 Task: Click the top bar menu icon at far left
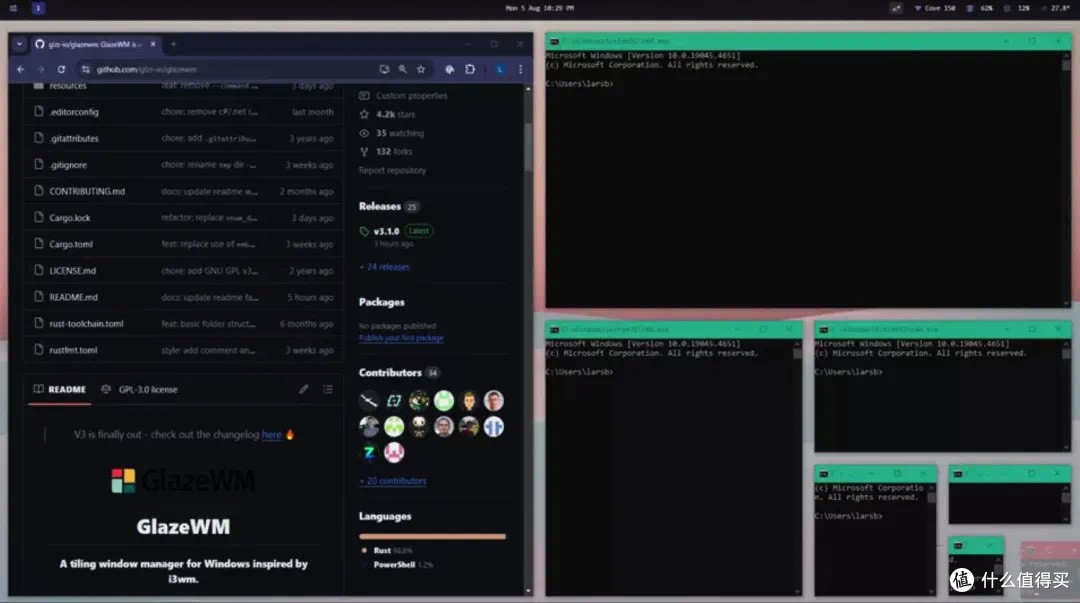click(x=13, y=8)
